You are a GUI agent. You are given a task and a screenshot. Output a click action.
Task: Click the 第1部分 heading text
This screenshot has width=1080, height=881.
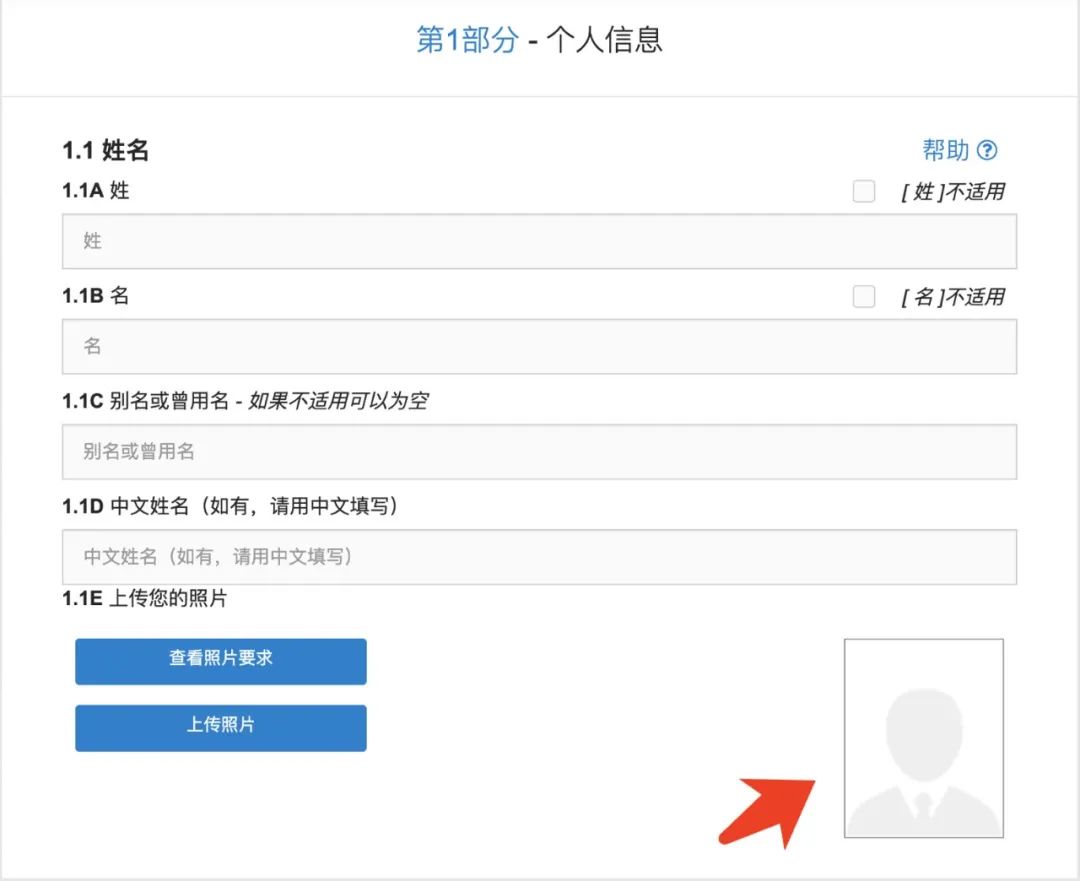pos(467,39)
